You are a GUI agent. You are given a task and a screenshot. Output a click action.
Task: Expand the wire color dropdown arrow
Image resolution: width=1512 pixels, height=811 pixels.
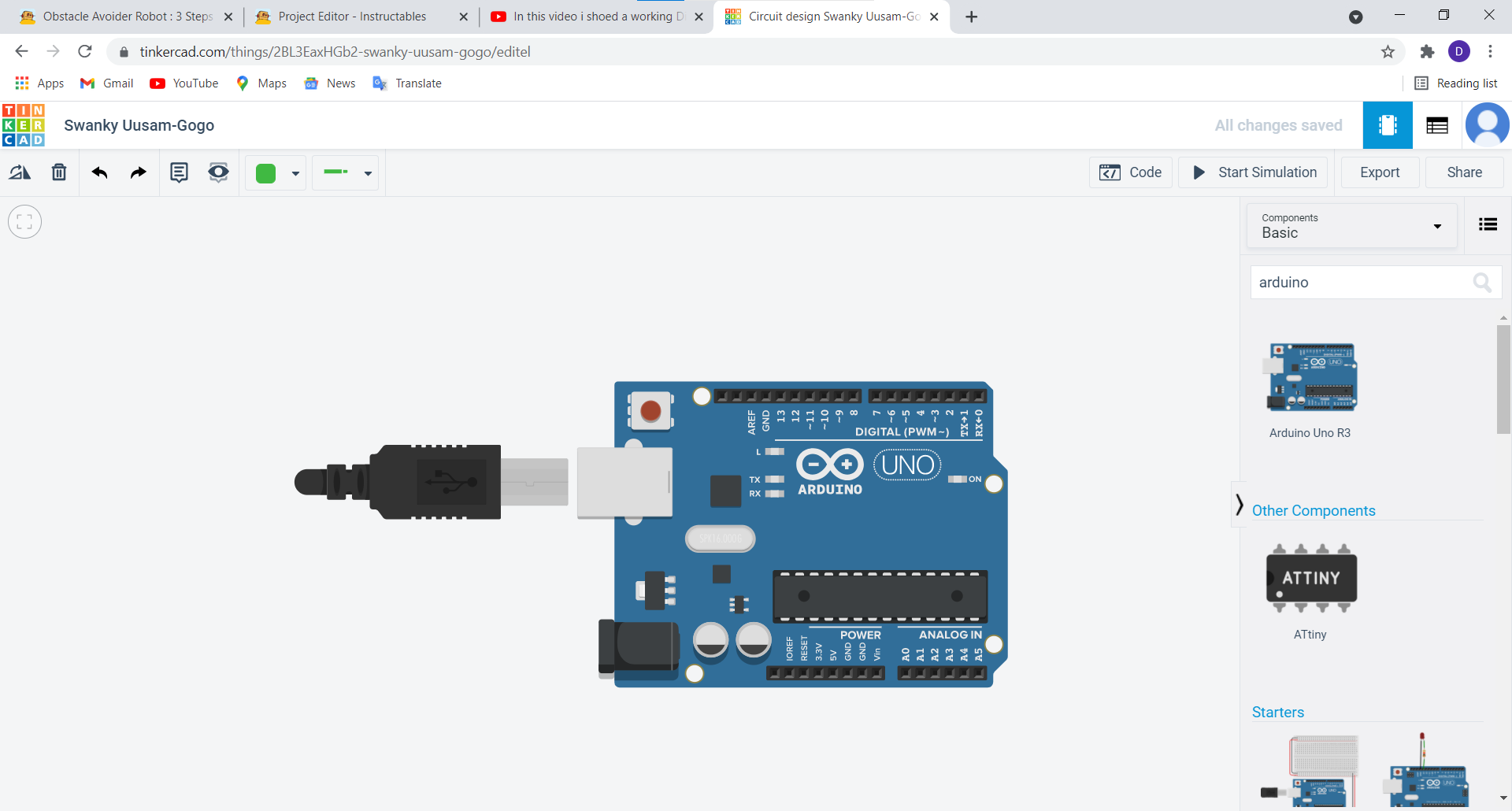pyautogui.click(x=295, y=174)
